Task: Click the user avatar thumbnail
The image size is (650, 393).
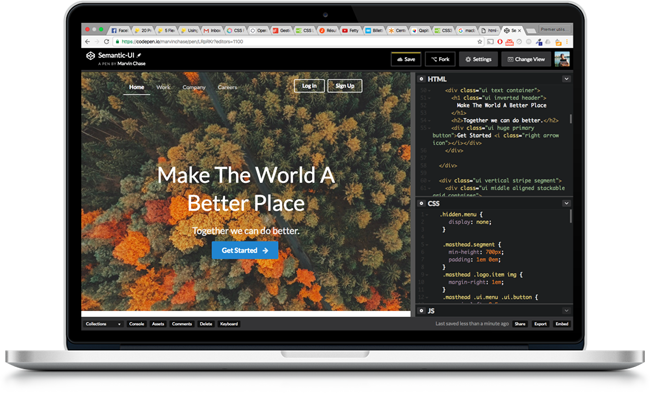Action: pyautogui.click(x=562, y=59)
